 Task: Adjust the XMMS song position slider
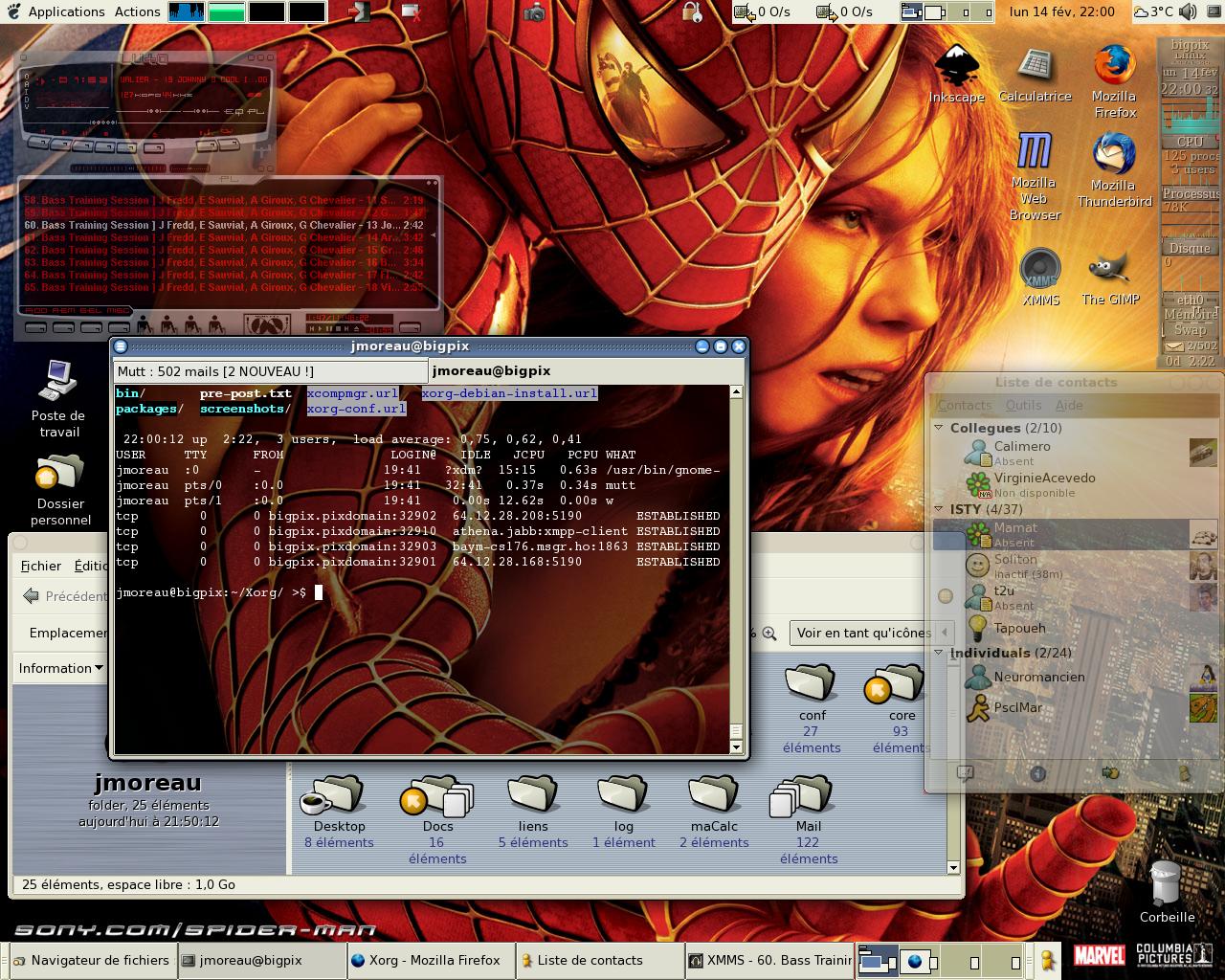click(144, 122)
